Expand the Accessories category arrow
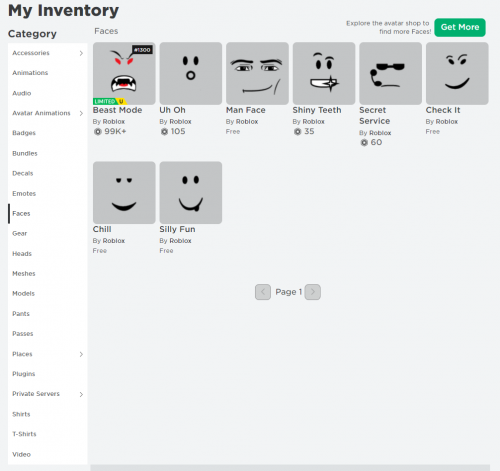 pos(81,53)
